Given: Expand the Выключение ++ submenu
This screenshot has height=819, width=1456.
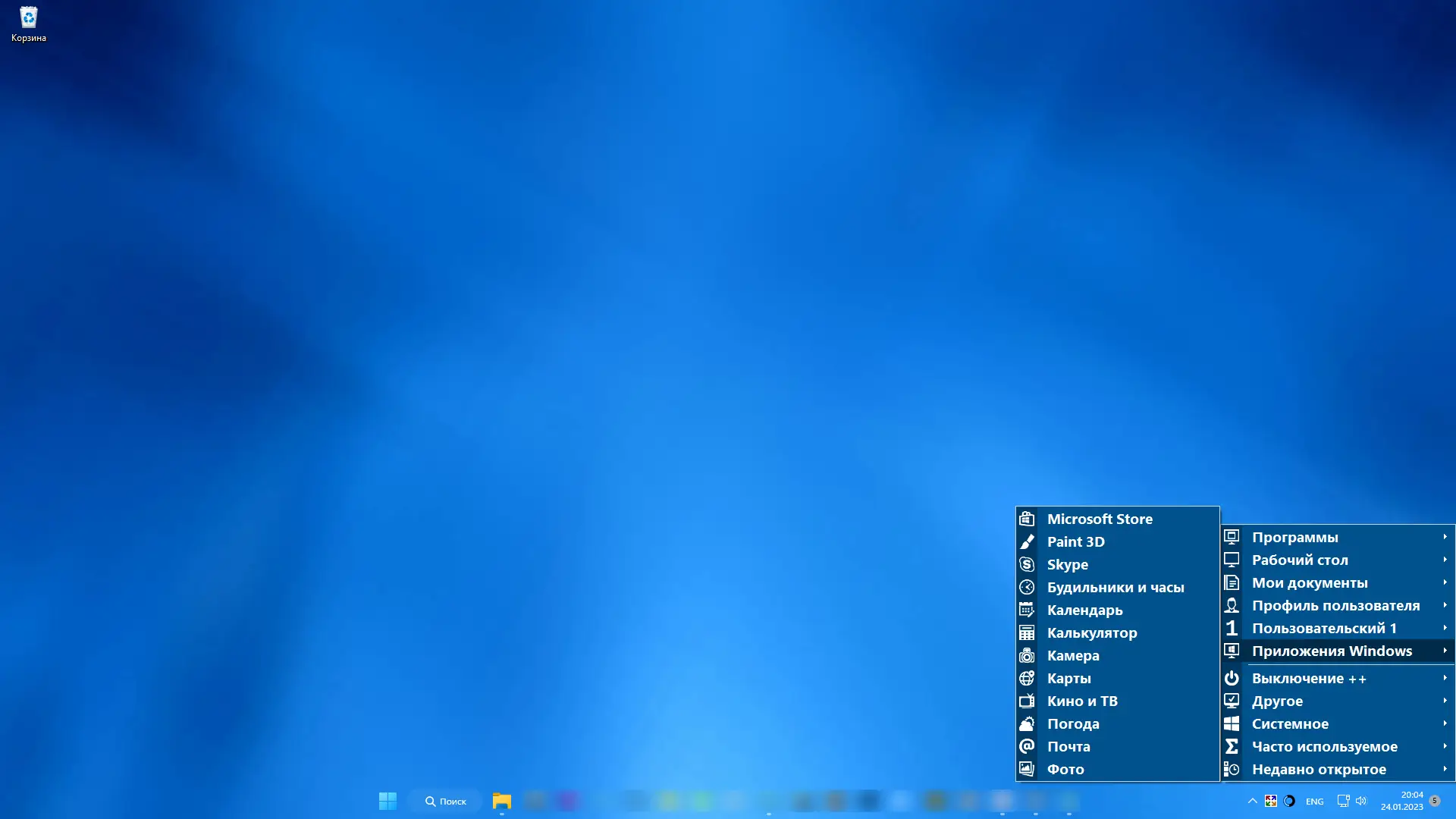Looking at the screenshot, I should point(1309,679).
